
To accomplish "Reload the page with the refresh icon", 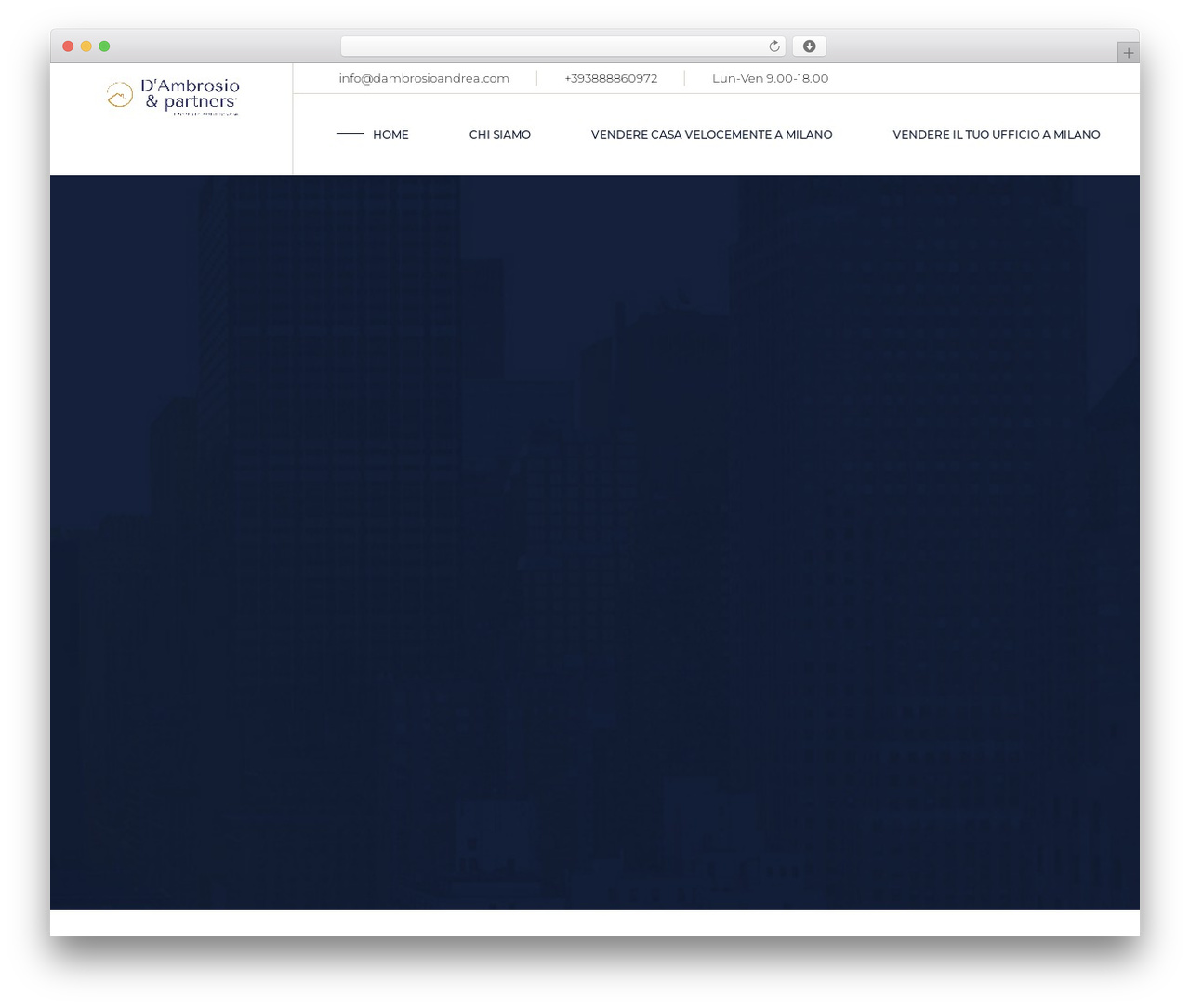I will coord(773,46).
